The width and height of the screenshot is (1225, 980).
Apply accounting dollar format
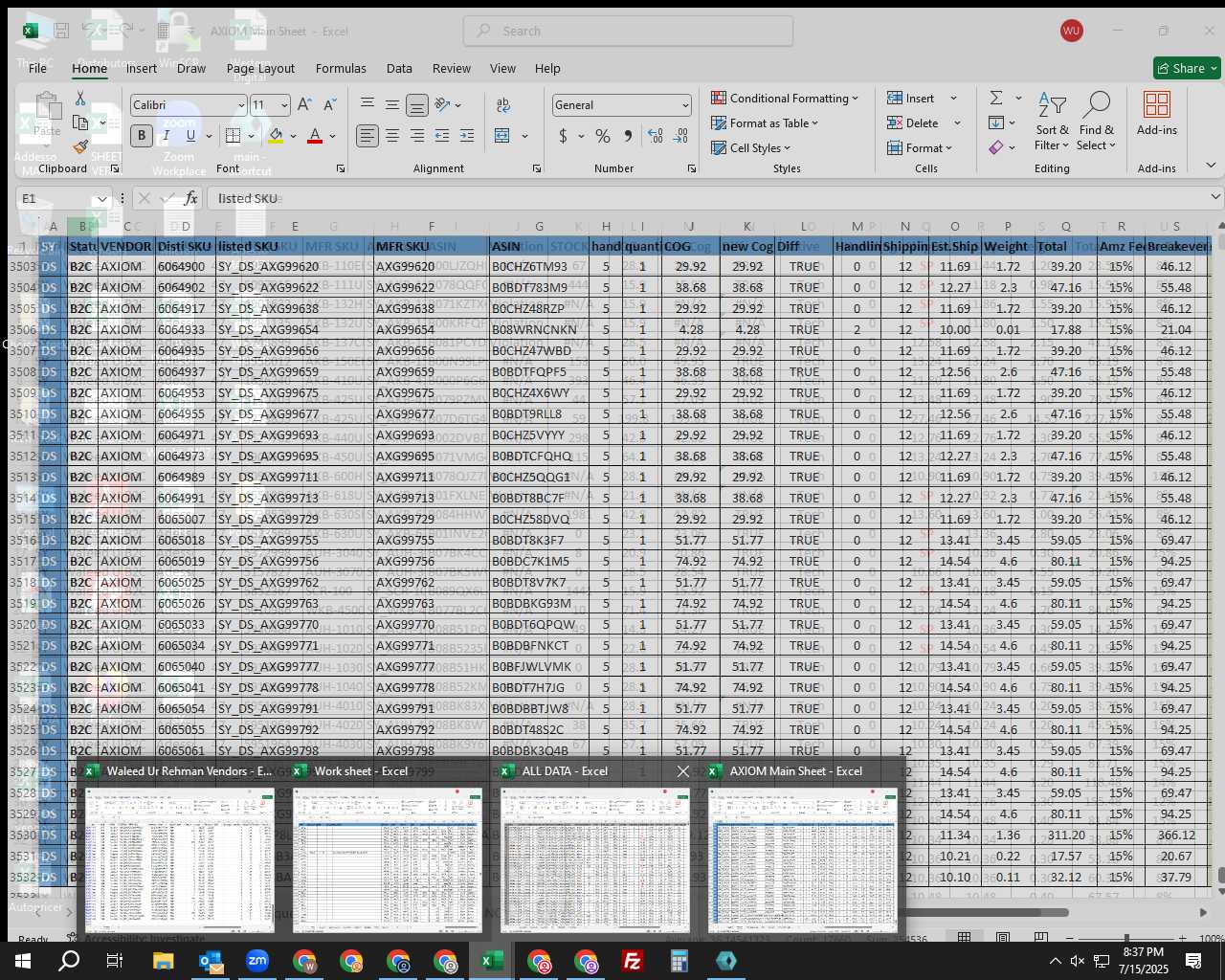[564, 136]
